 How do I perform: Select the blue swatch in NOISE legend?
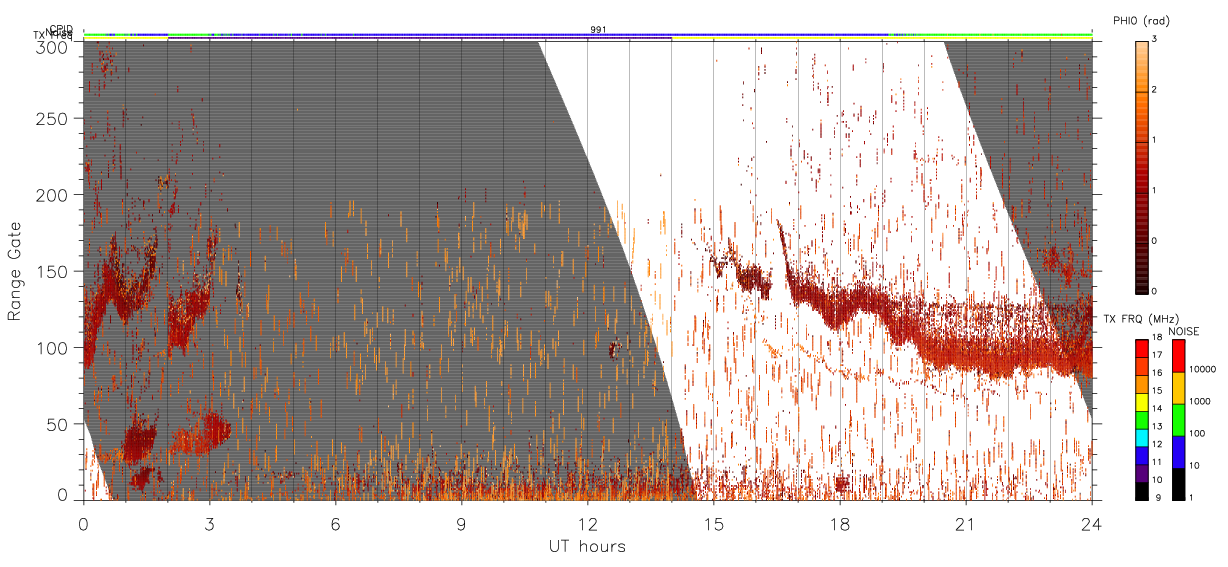pos(1179,452)
